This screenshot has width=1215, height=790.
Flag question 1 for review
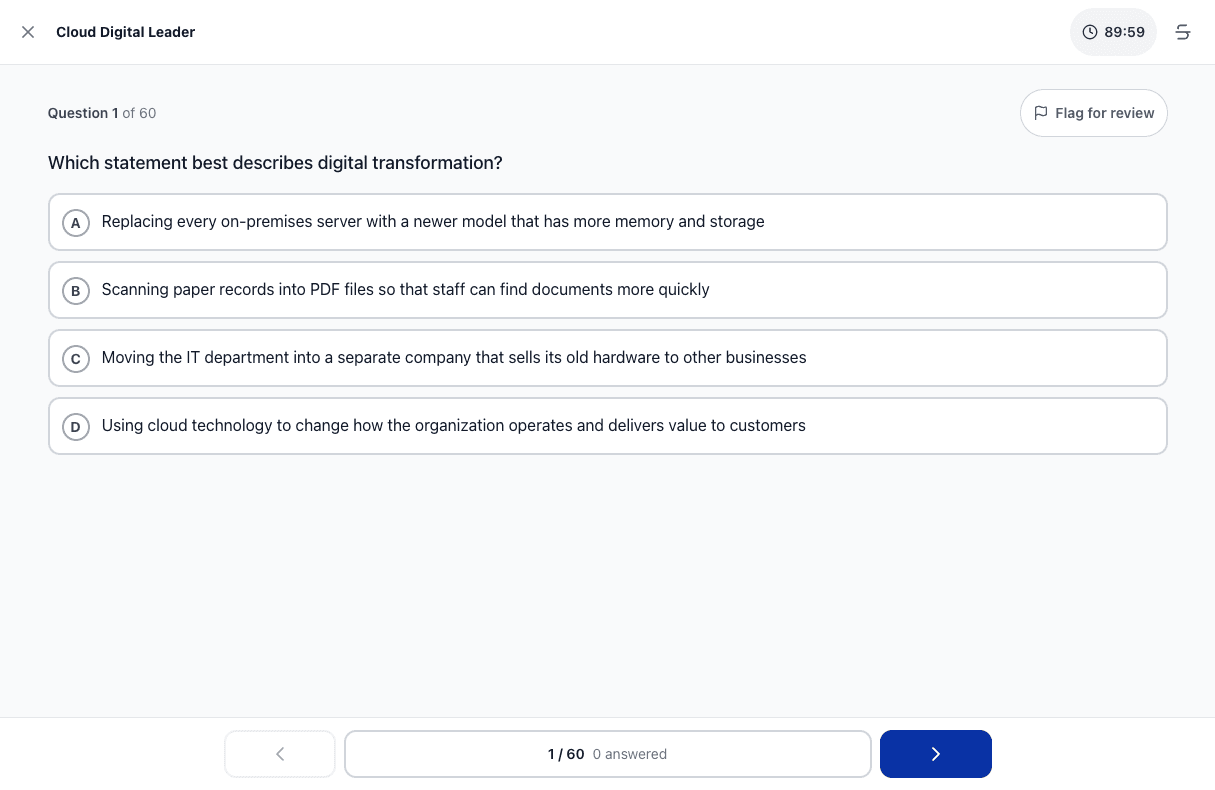pyautogui.click(x=1094, y=113)
